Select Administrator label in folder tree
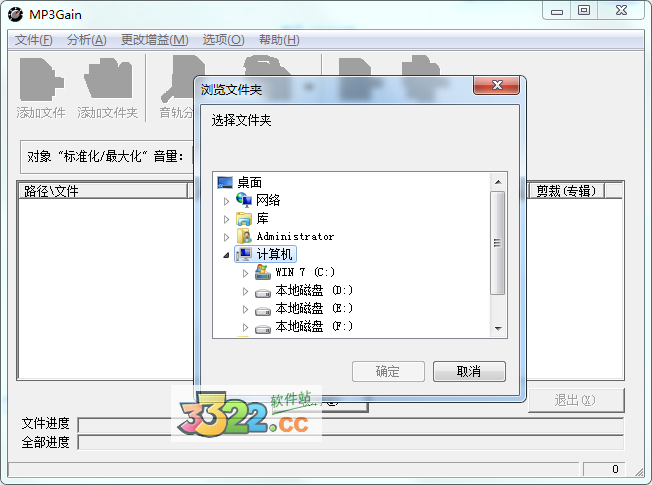This screenshot has width=652, height=485. (295, 236)
